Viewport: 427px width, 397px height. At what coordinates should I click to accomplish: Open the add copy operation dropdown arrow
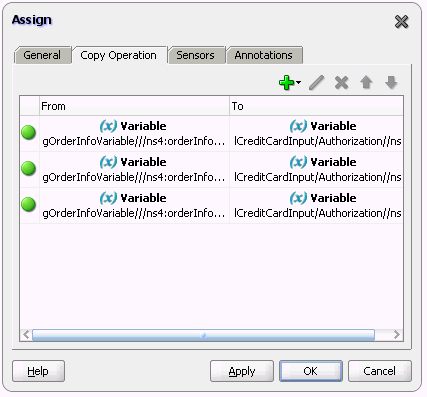click(298, 82)
